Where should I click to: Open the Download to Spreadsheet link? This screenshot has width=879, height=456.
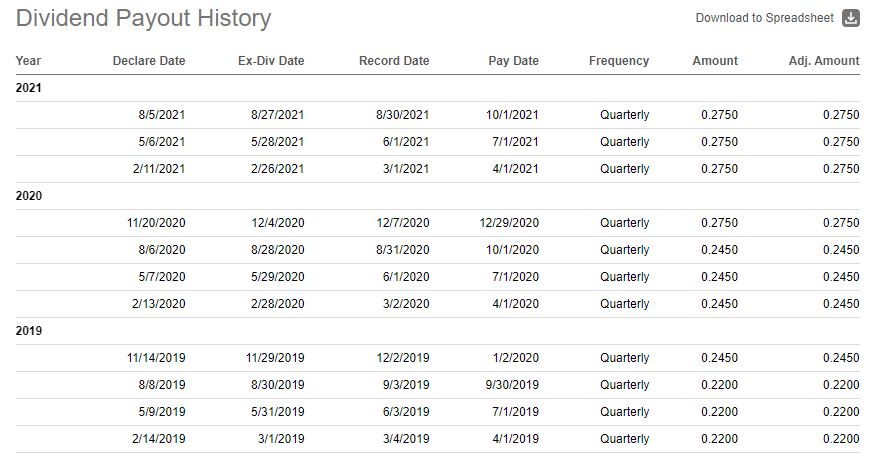765,18
